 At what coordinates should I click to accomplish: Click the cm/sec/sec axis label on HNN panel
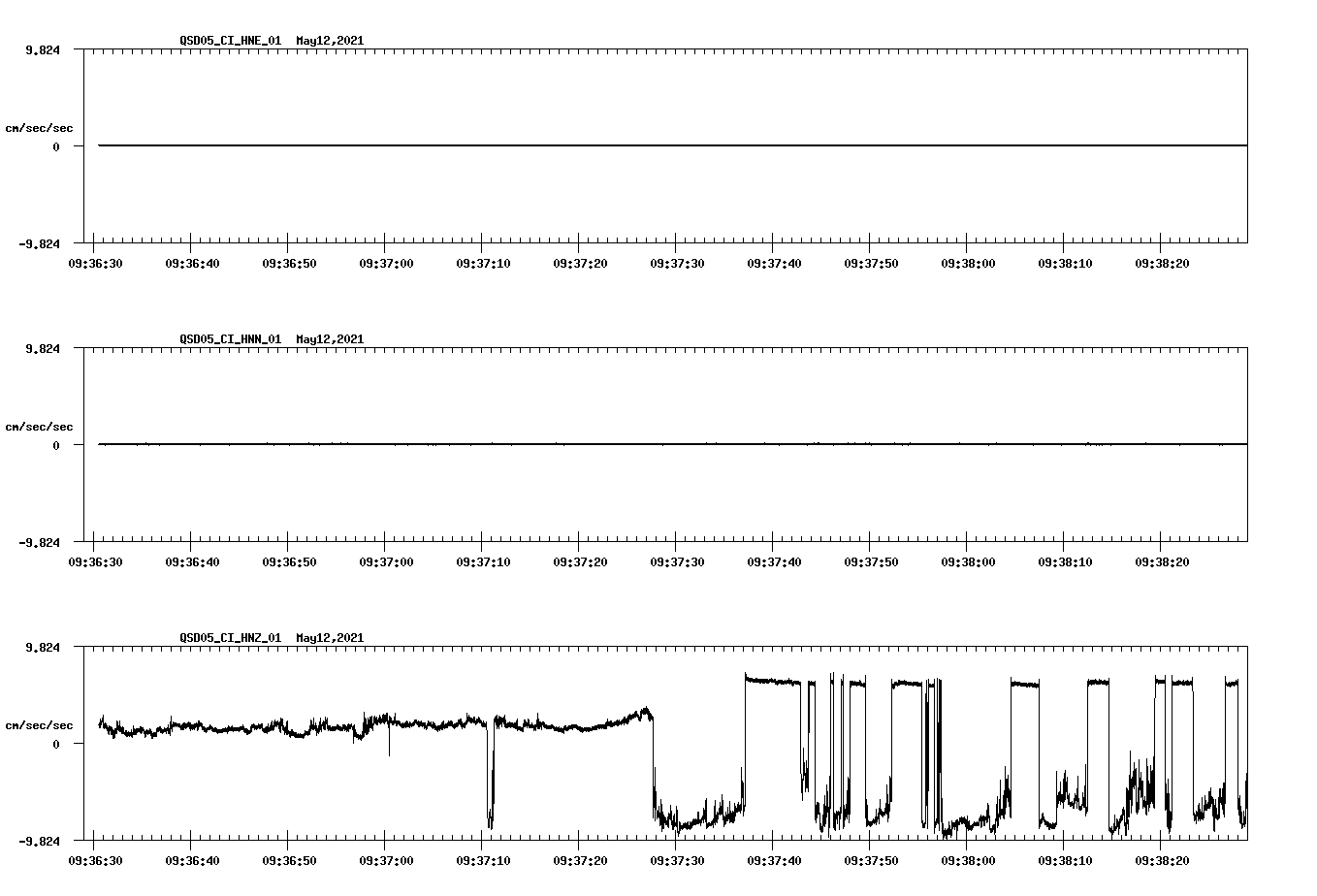pyautogui.click(x=41, y=425)
